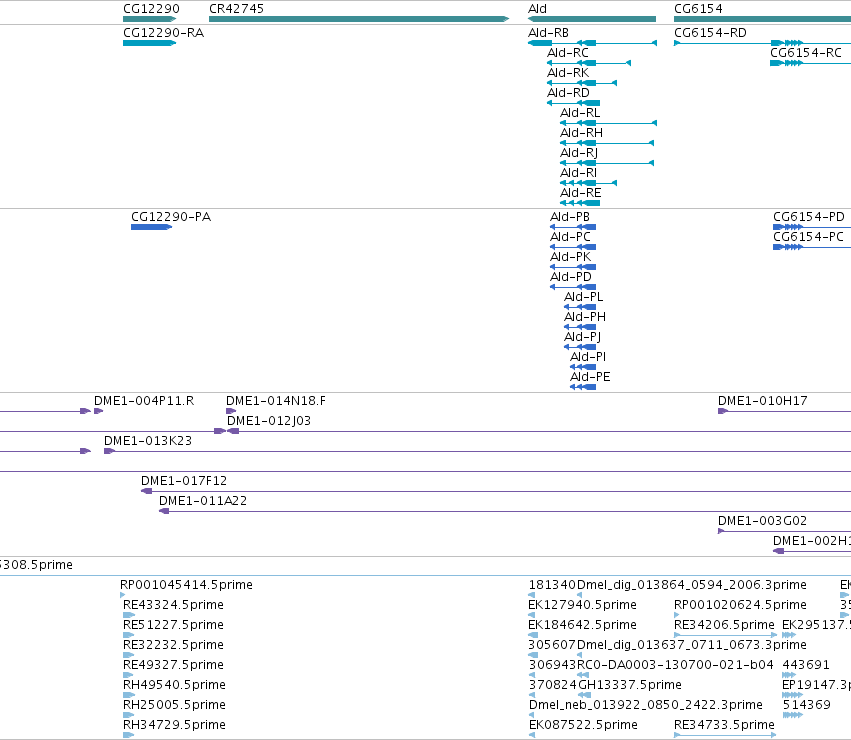
Task: Select transcript Ald-RH
Action: pyautogui.click(x=581, y=133)
